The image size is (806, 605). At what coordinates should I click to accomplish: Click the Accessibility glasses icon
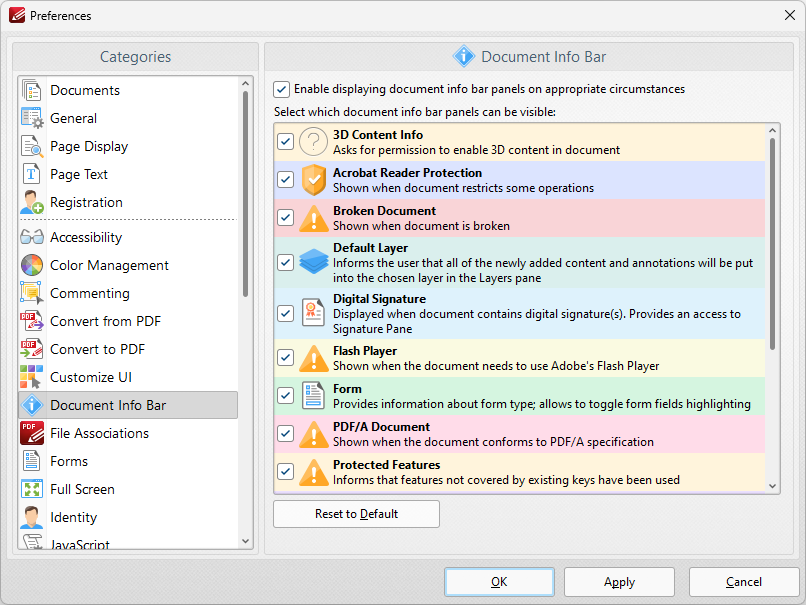click(32, 237)
